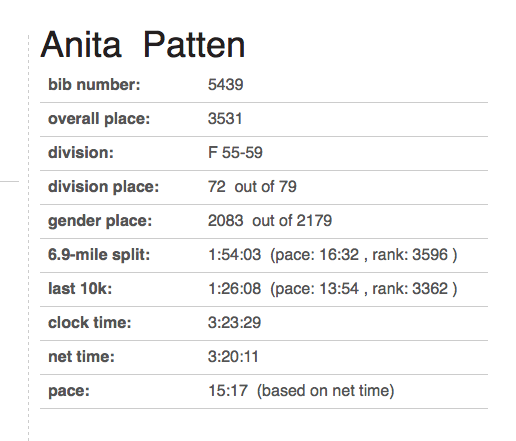Click the pace value 15:17
516x441 pixels.
(228, 391)
